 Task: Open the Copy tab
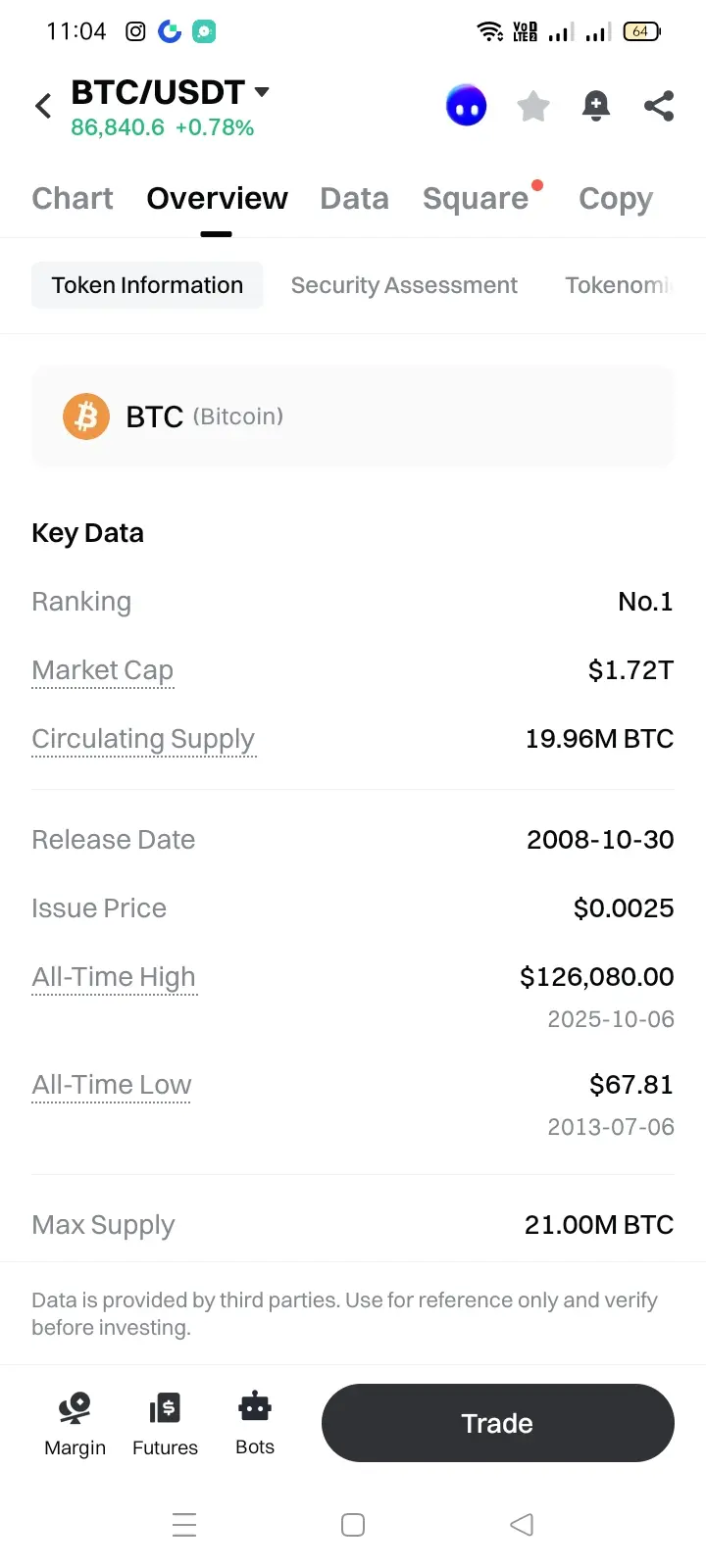coord(615,198)
